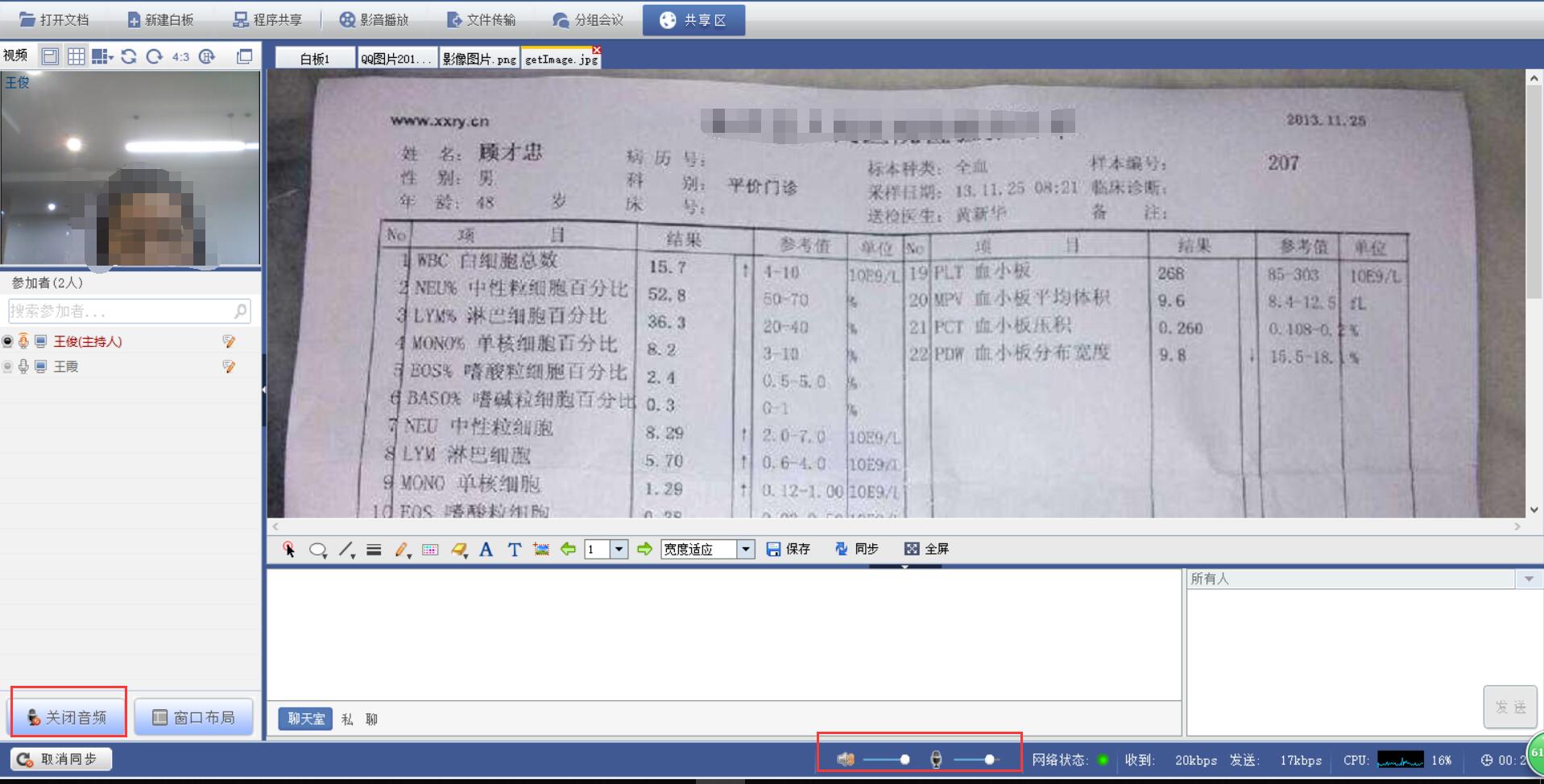Image resolution: width=1544 pixels, height=784 pixels.
Task: Toggle microphone of host 王俊
Action: click(x=23, y=341)
